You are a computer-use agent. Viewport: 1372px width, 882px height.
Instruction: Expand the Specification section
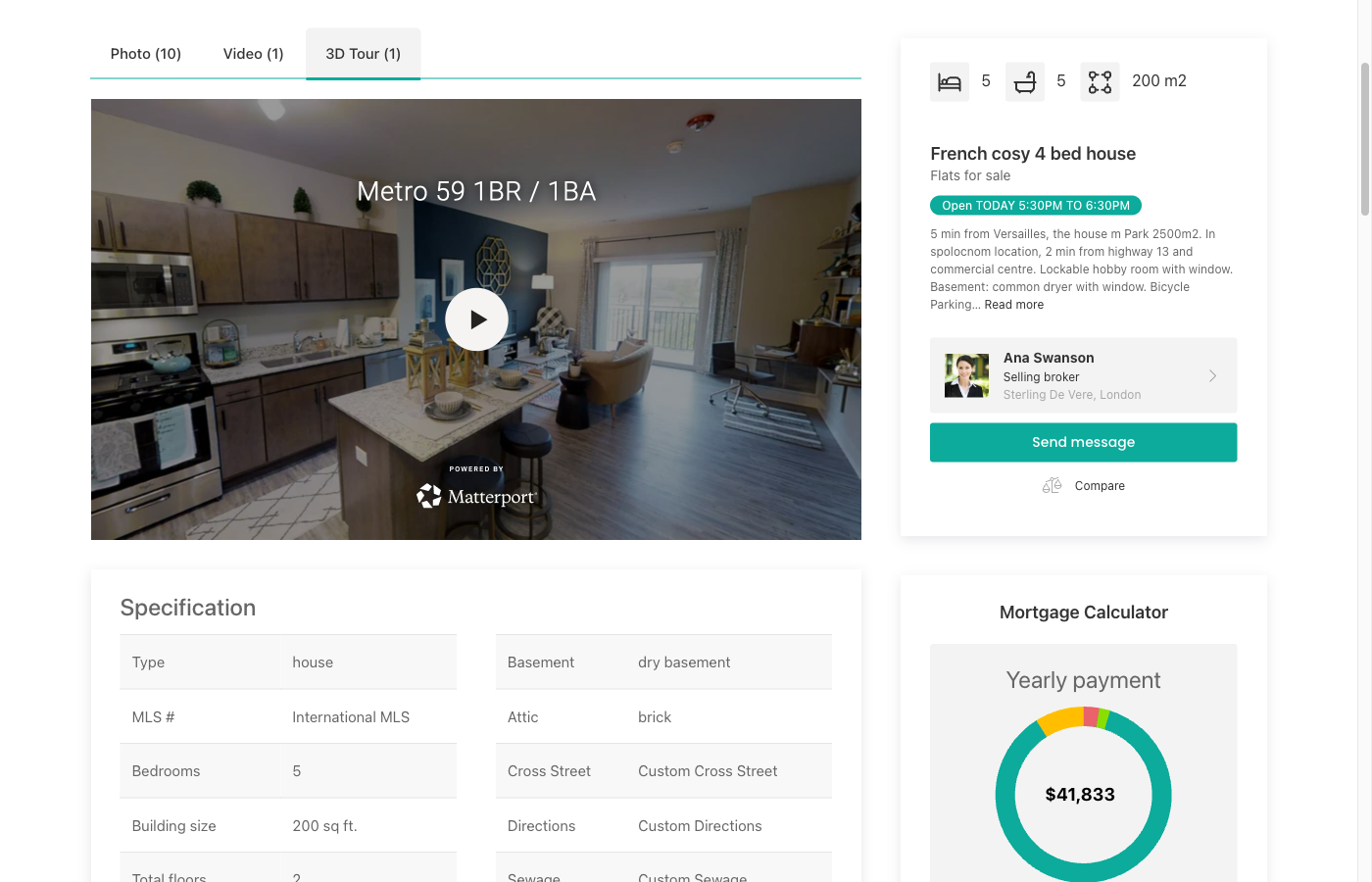tap(187, 608)
